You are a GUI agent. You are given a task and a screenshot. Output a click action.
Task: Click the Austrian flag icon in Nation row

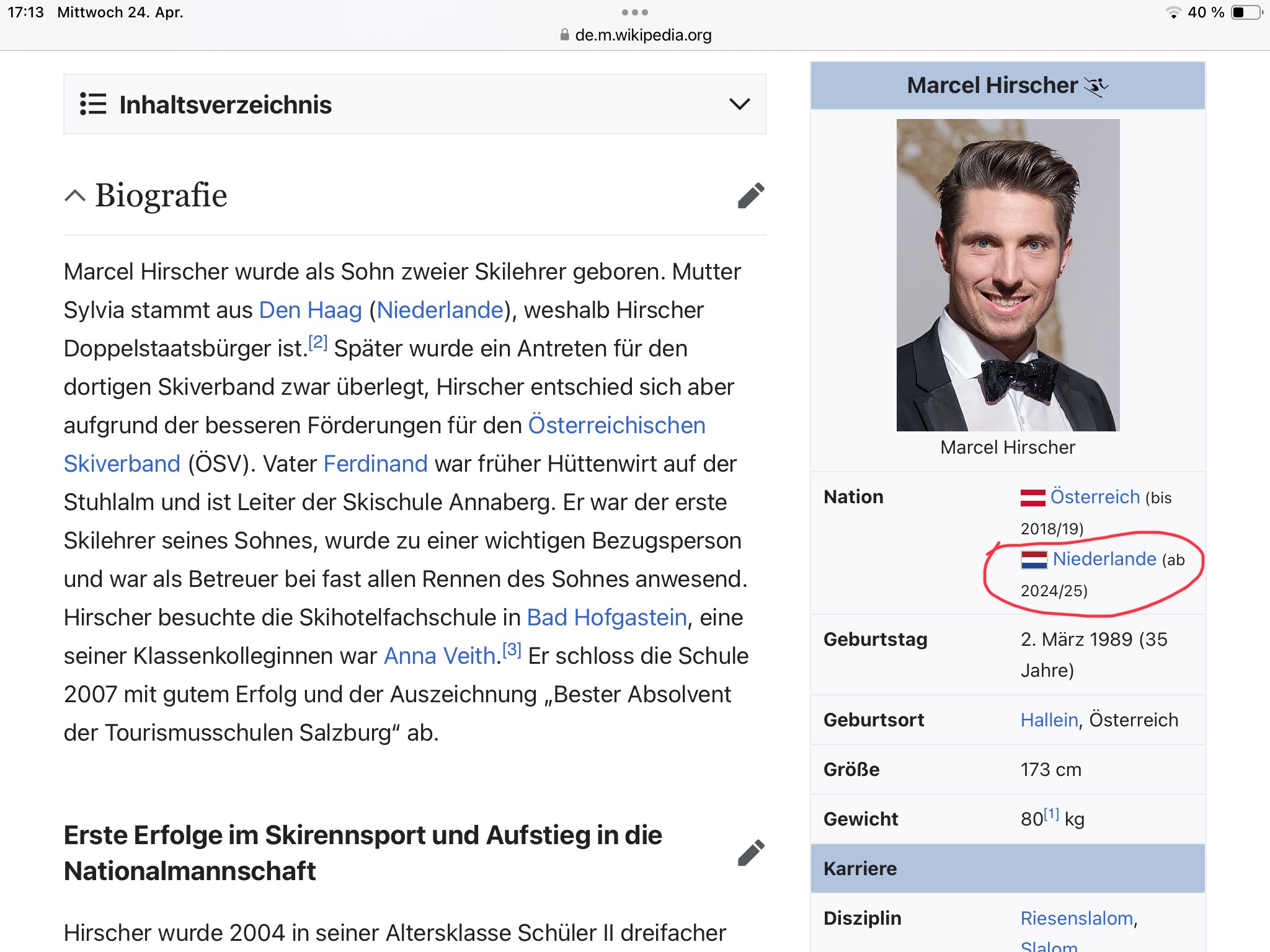(x=1032, y=497)
